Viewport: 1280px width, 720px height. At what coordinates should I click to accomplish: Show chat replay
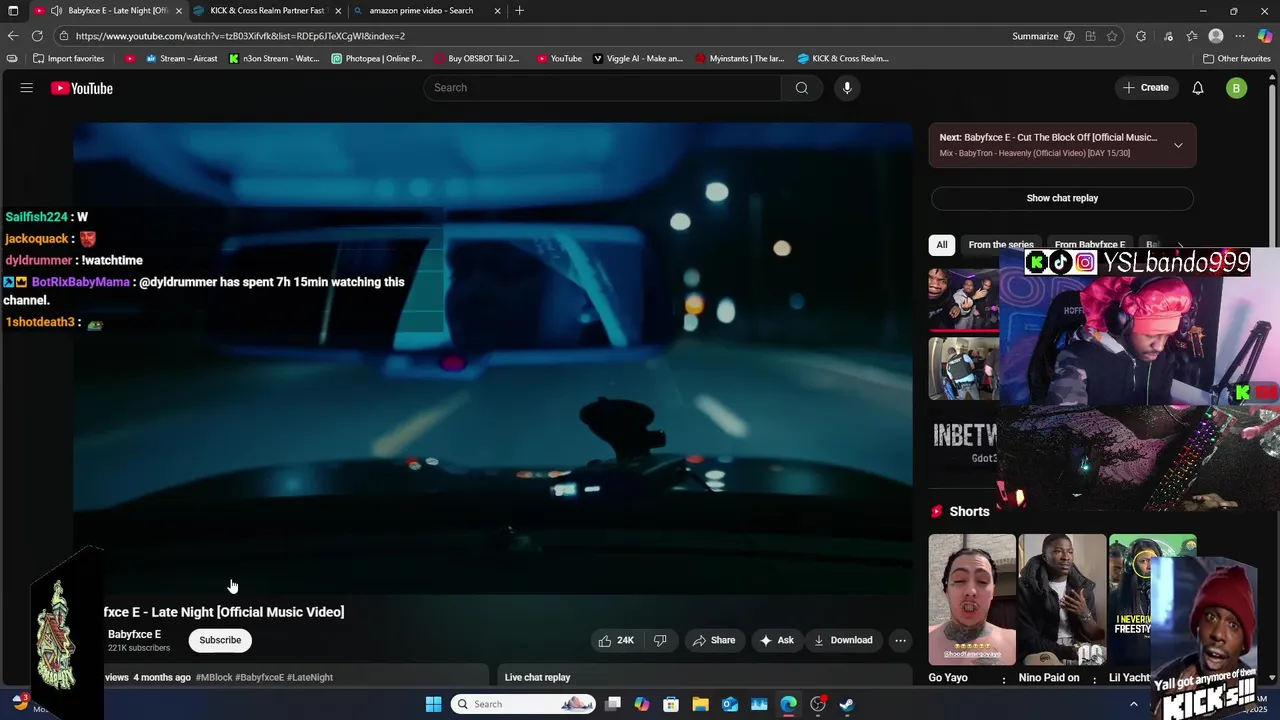click(x=1062, y=198)
